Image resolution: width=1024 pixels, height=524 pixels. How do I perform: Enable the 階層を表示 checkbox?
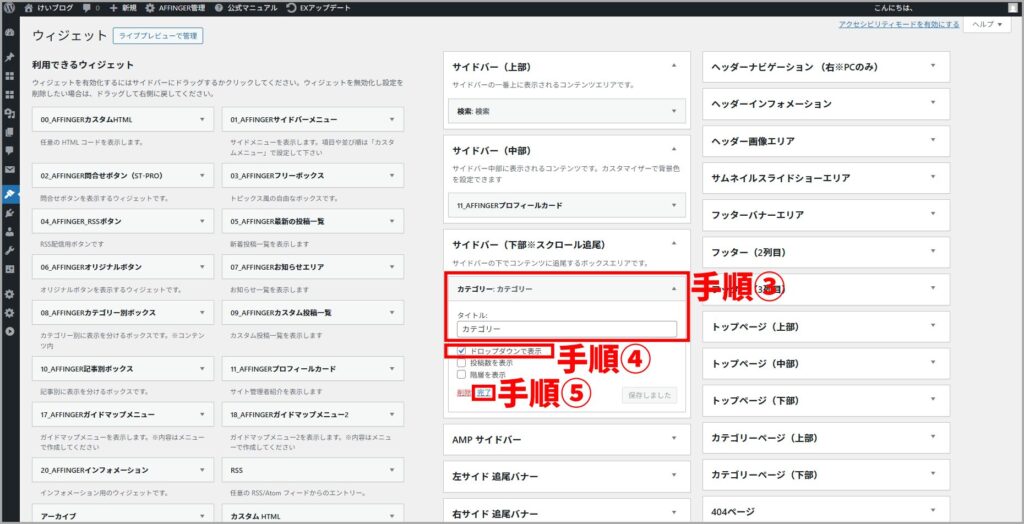click(x=461, y=375)
